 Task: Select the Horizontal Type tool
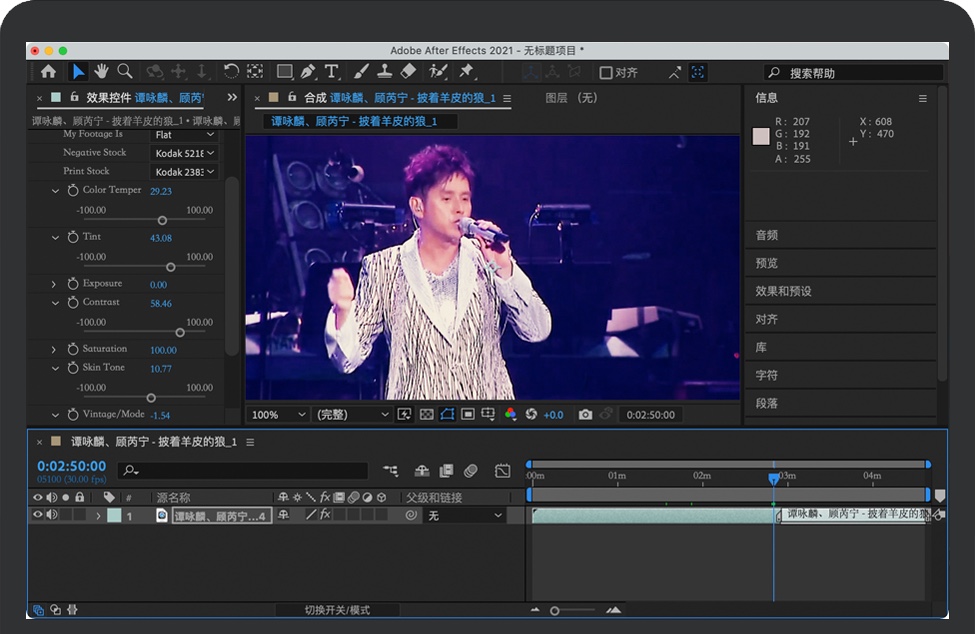332,71
